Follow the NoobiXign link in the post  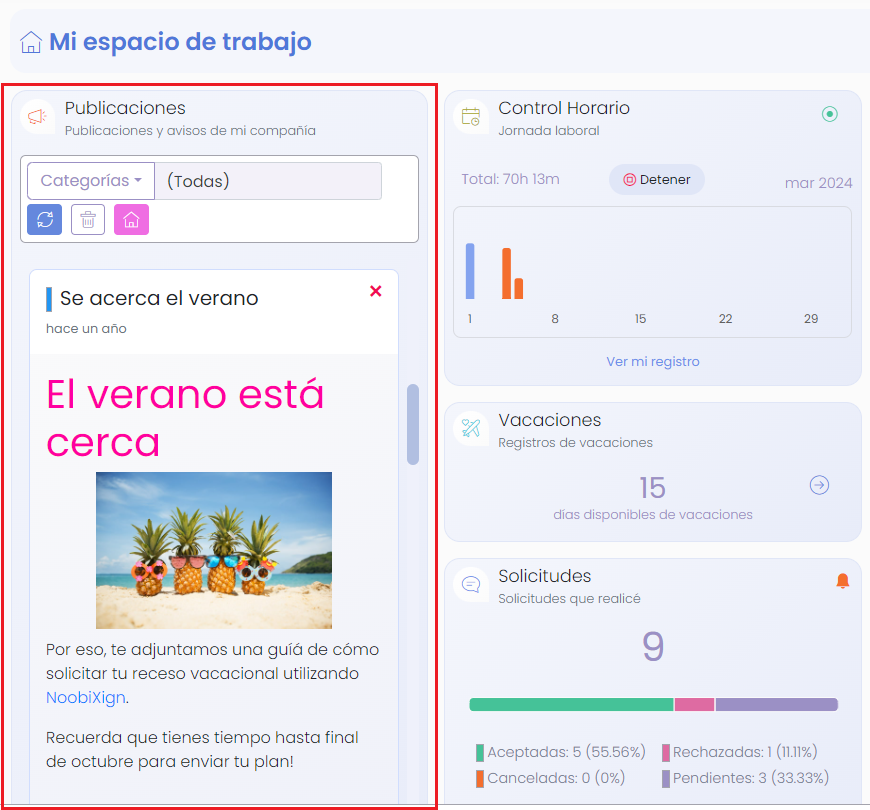click(x=86, y=697)
